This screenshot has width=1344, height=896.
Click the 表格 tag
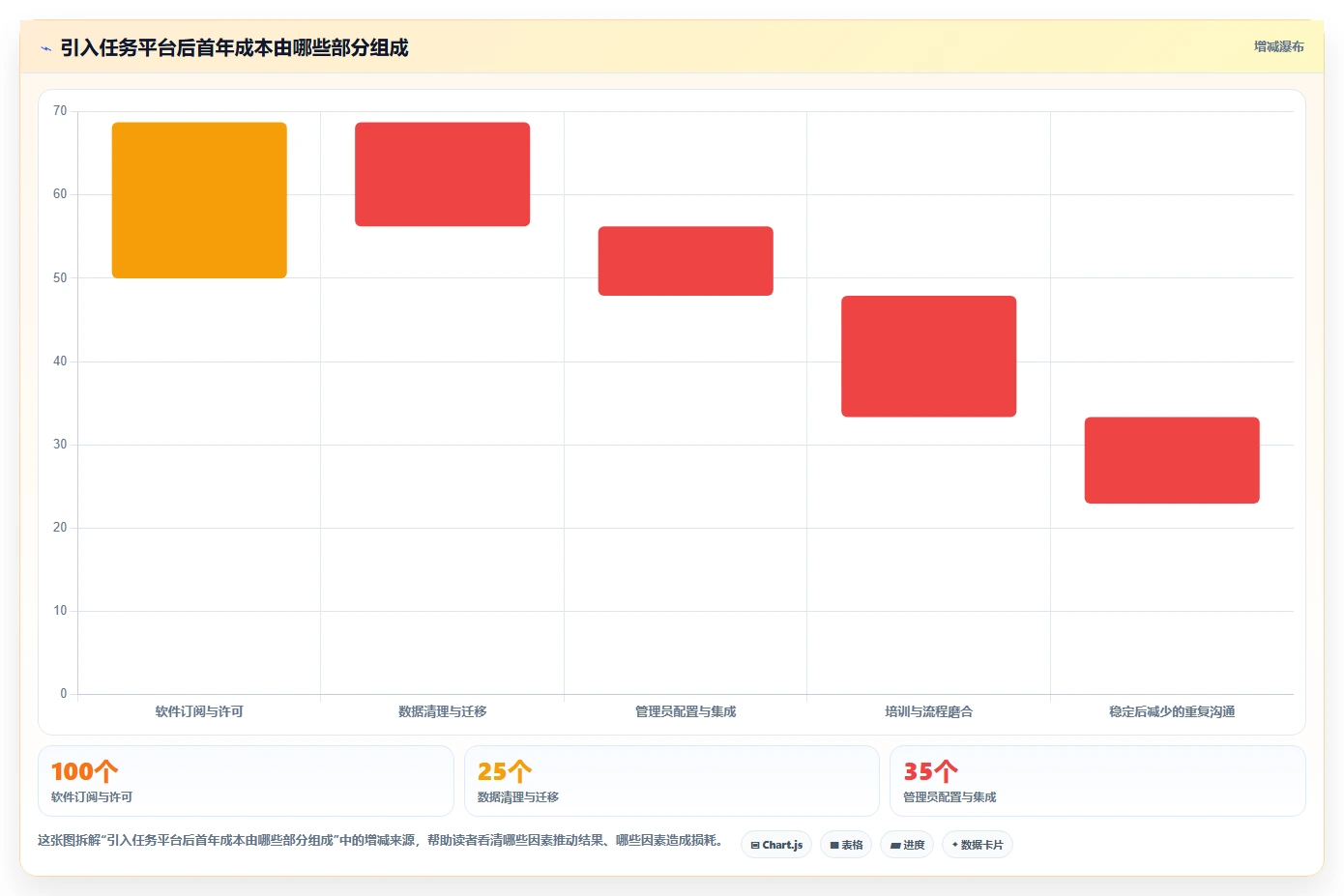coord(846,845)
